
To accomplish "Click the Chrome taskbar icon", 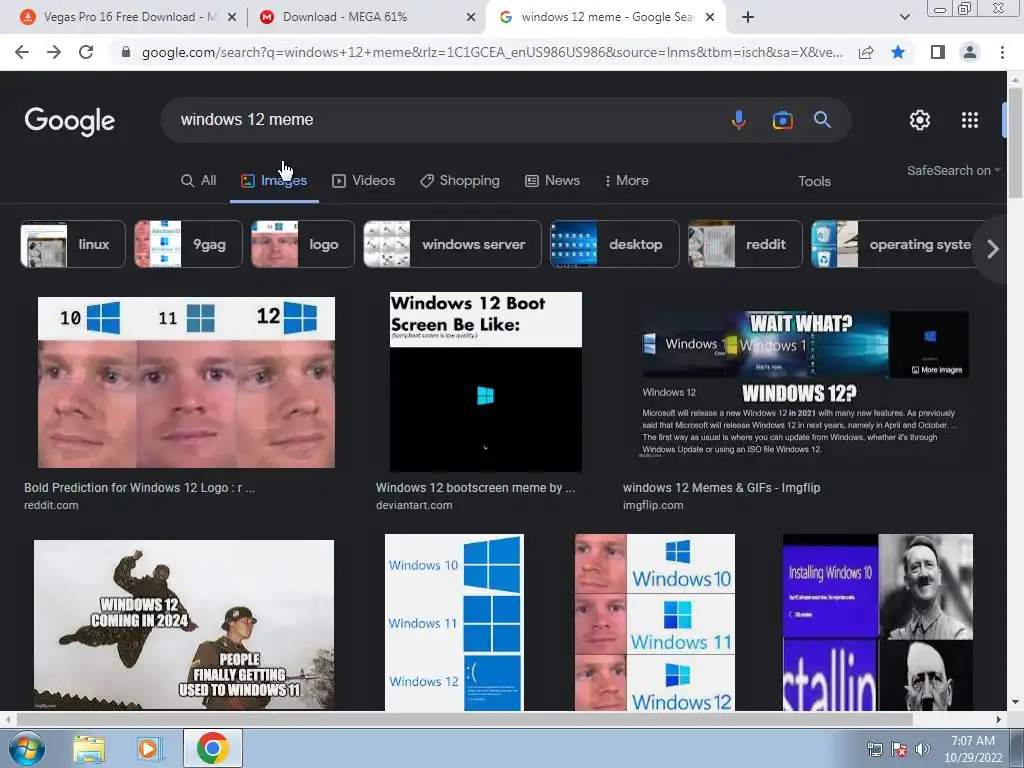I will (213, 748).
